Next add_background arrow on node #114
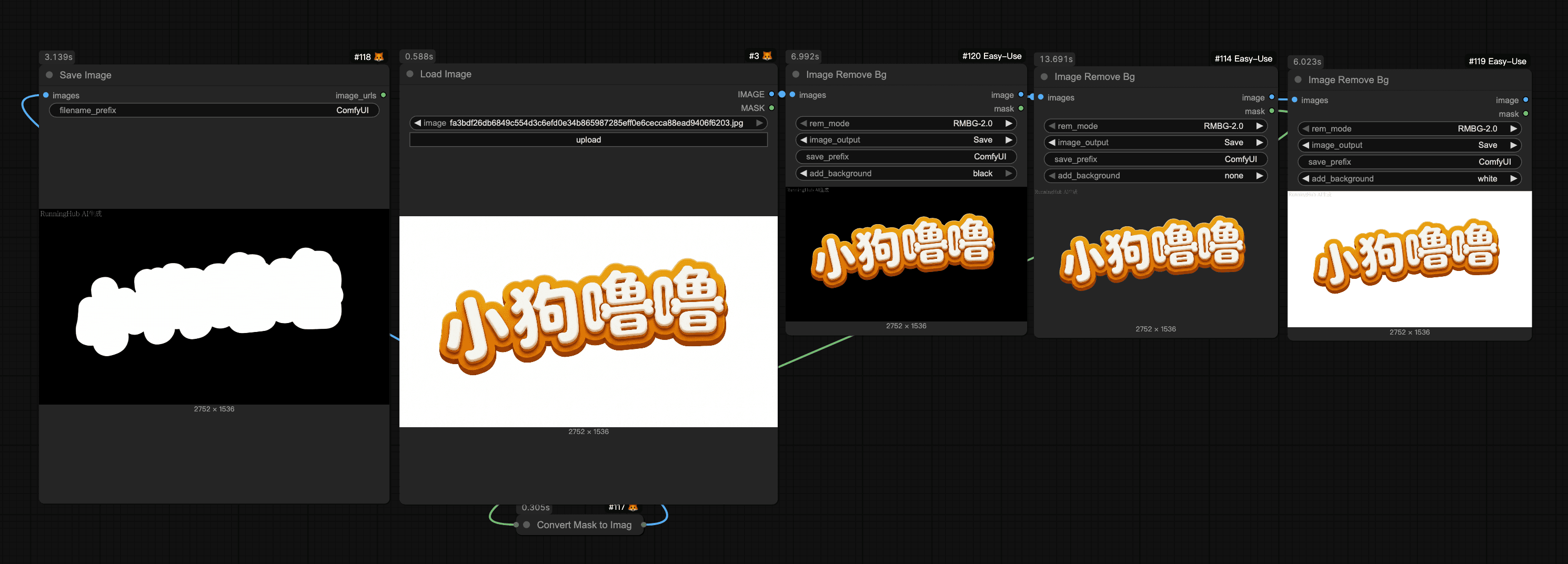1568x564 pixels. [1259, 176]
